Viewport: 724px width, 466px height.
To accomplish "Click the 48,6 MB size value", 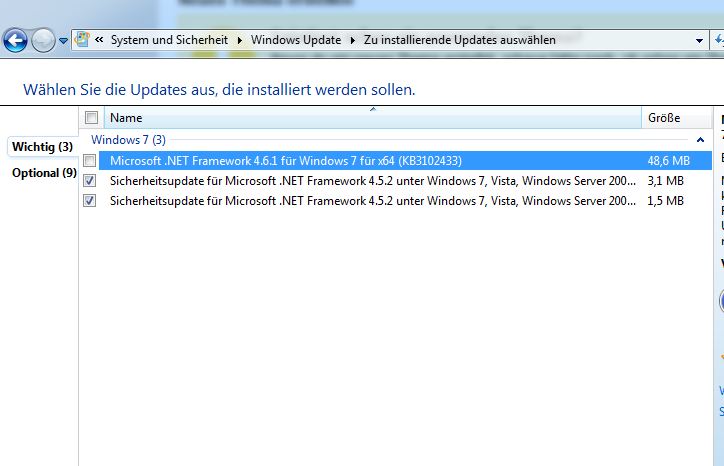I will coord(669,161).
